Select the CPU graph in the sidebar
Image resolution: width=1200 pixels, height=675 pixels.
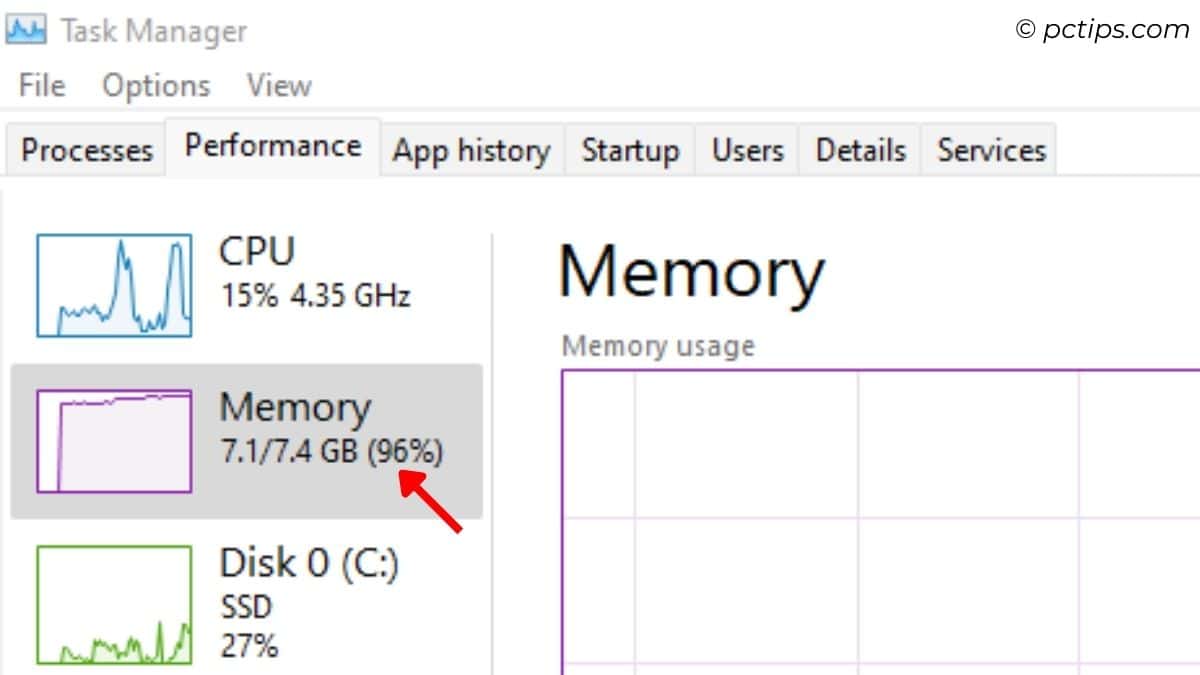click(x=113, y=284)
